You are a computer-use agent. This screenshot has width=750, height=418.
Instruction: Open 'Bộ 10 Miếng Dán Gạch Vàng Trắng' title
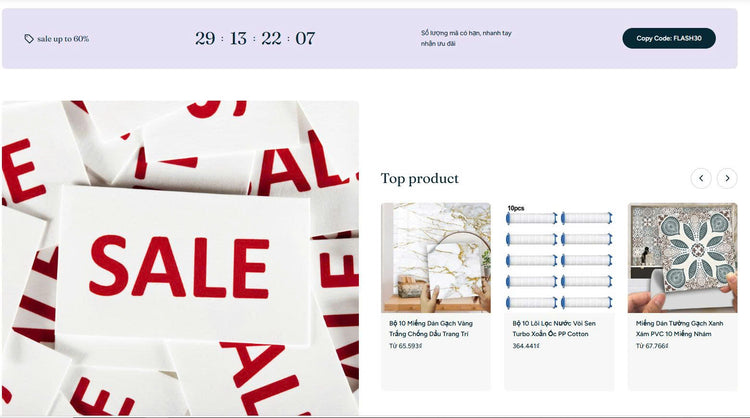coord(430,329)
